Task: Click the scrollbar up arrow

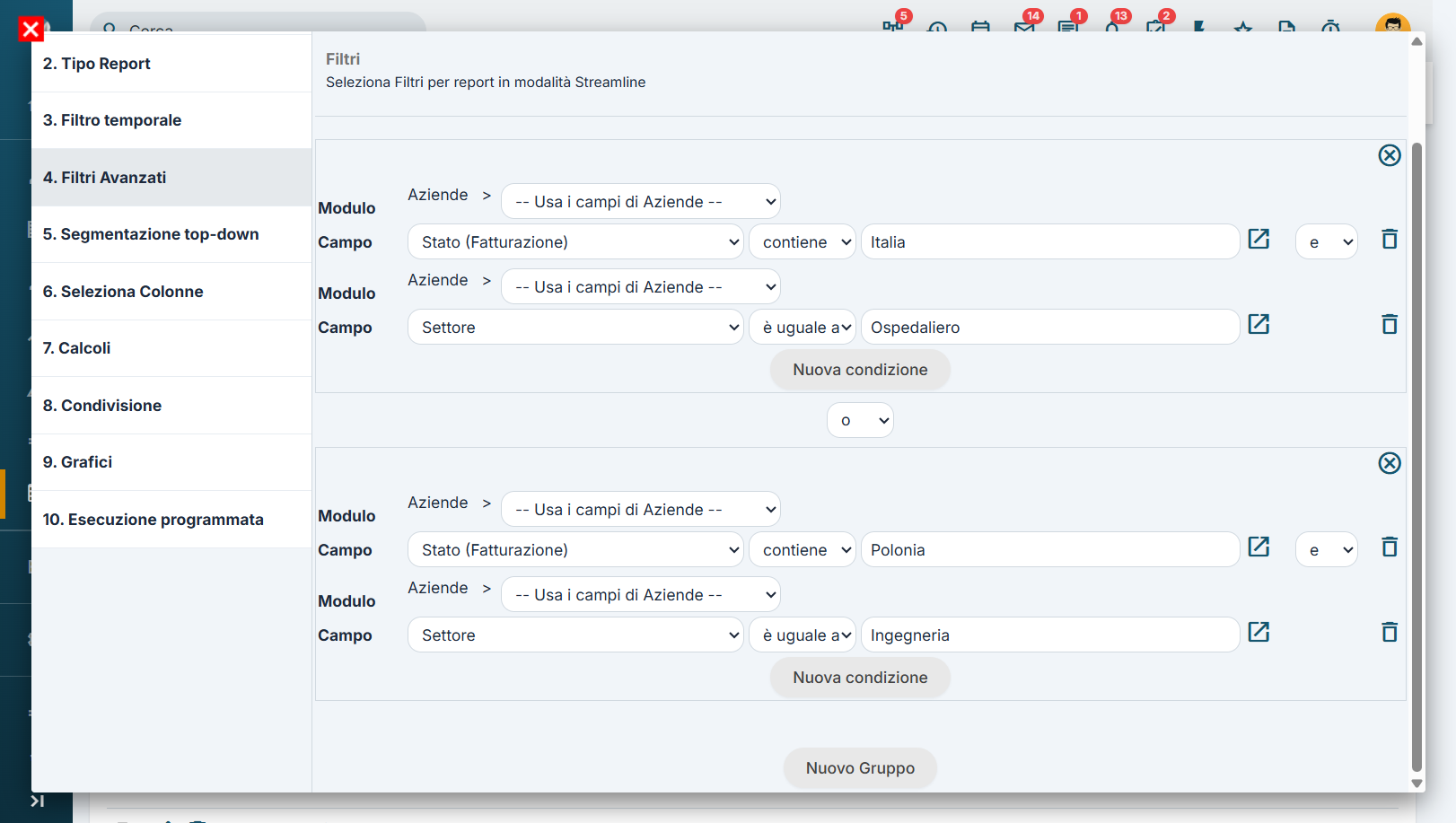Action: point(1417,41)
